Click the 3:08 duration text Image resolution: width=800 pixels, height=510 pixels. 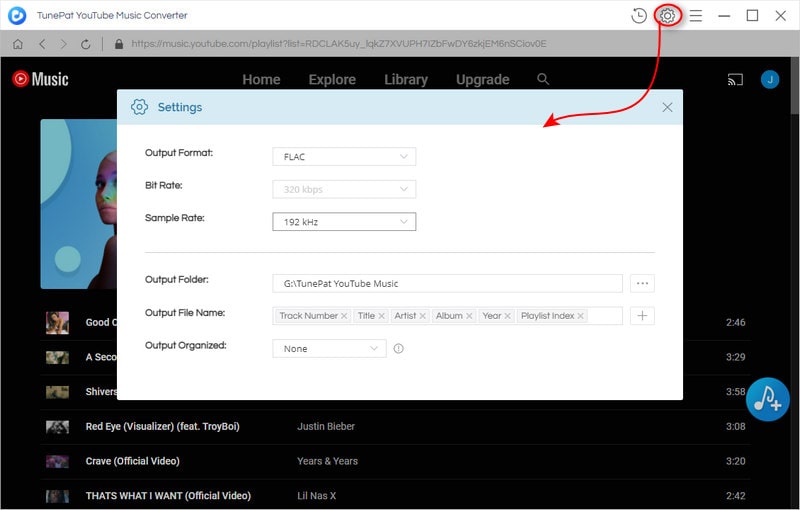[736, 426]
